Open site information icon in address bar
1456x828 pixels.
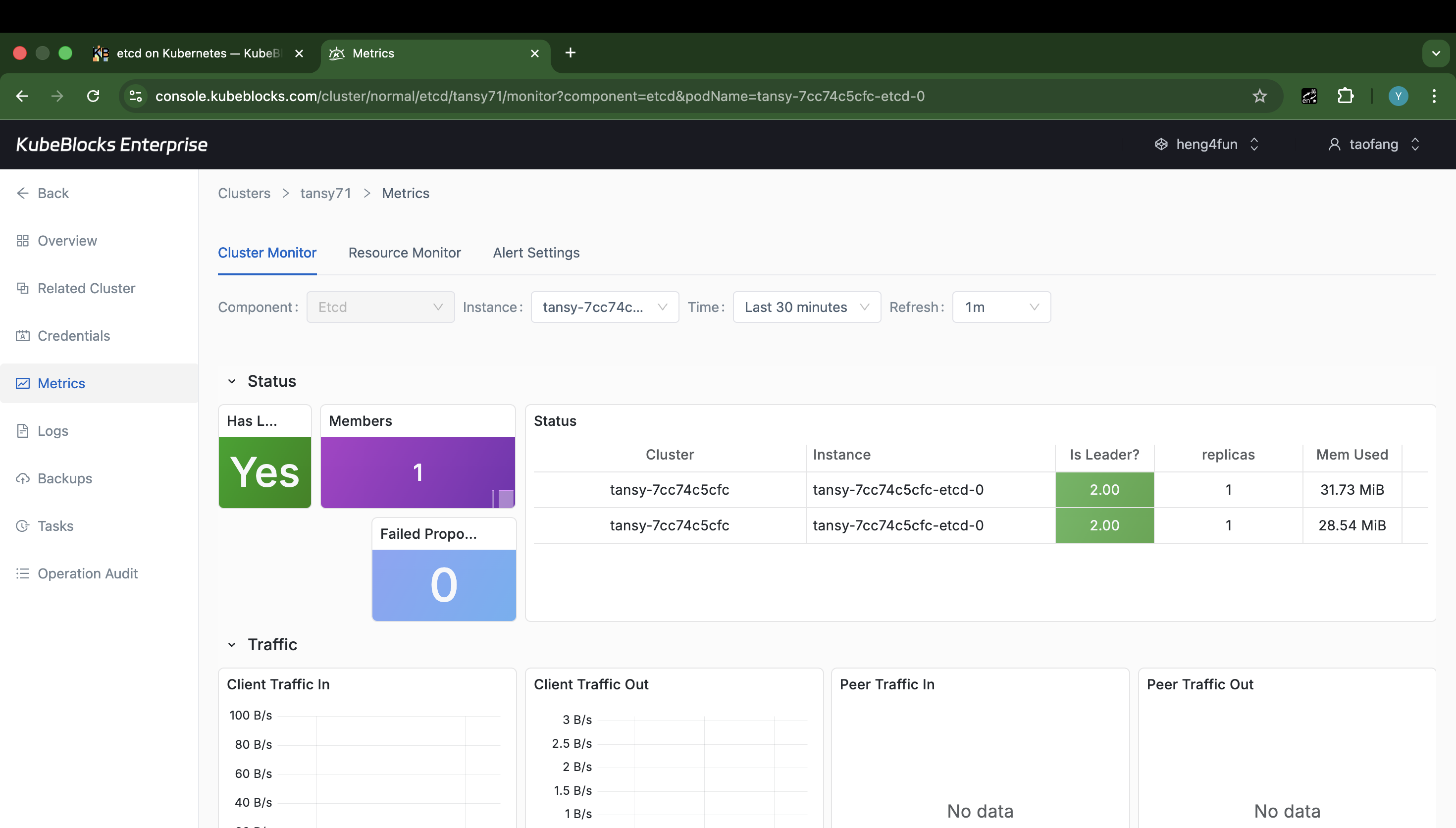136,96
